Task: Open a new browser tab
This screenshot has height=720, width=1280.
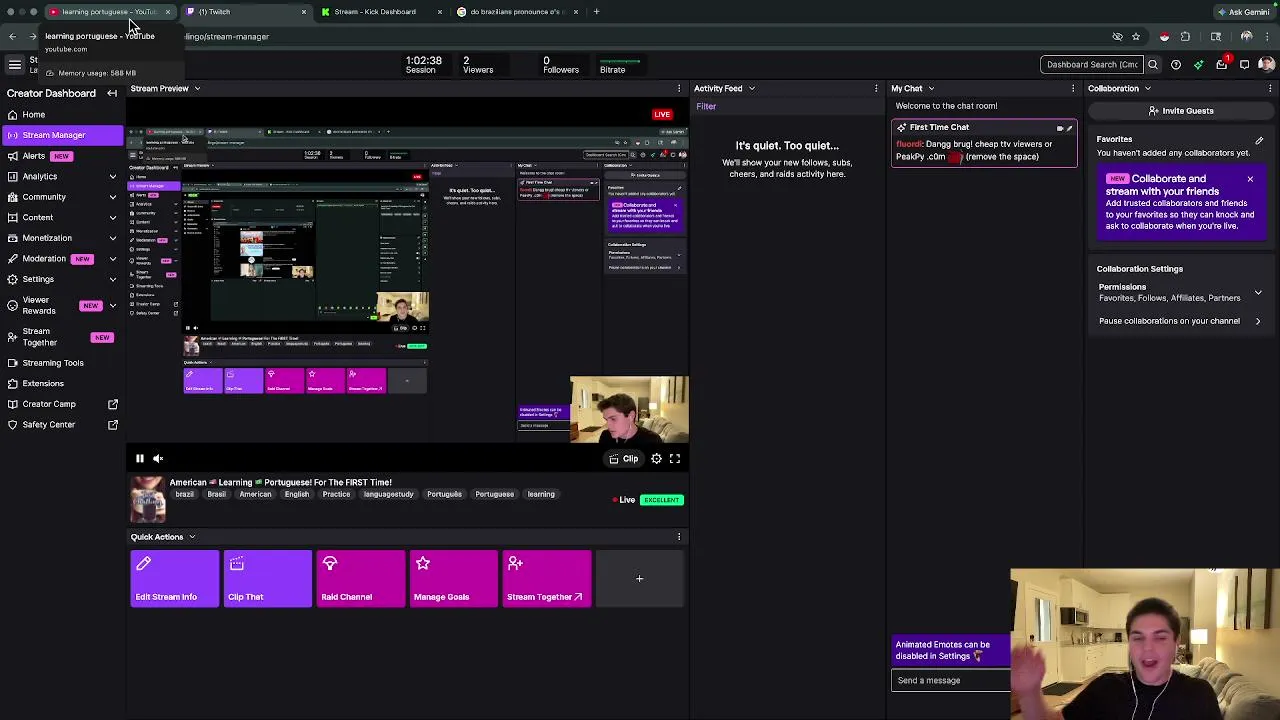Action: point(596,12)
